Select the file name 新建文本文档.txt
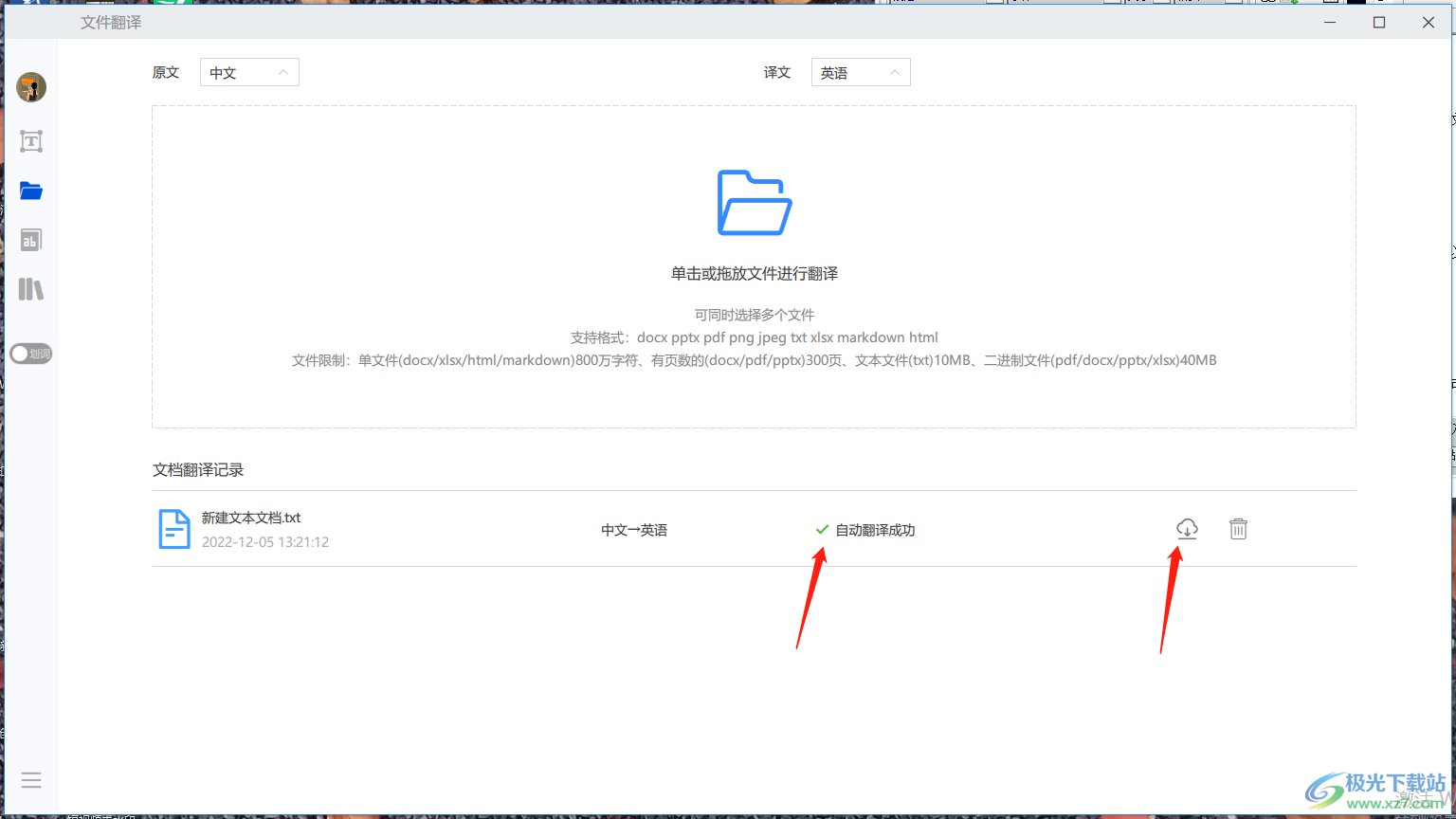The height and width of the screenshot is (819, 1456). [251, 518]
